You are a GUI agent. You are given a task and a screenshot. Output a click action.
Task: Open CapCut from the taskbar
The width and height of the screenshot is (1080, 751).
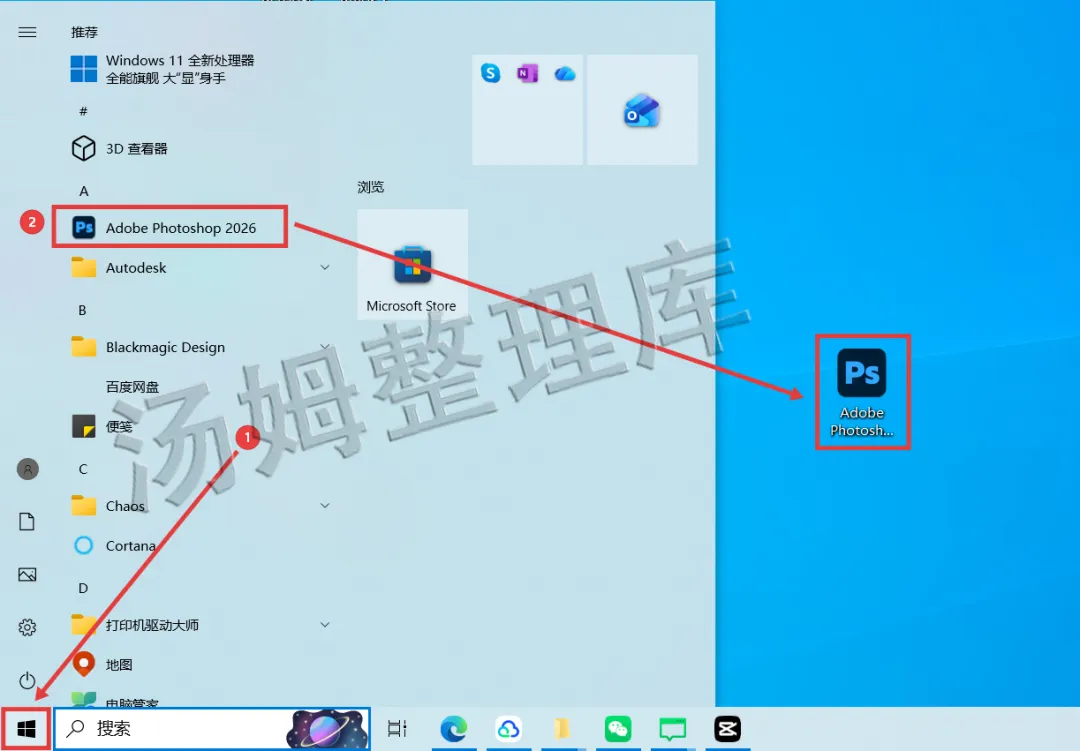tap(727, 728)
